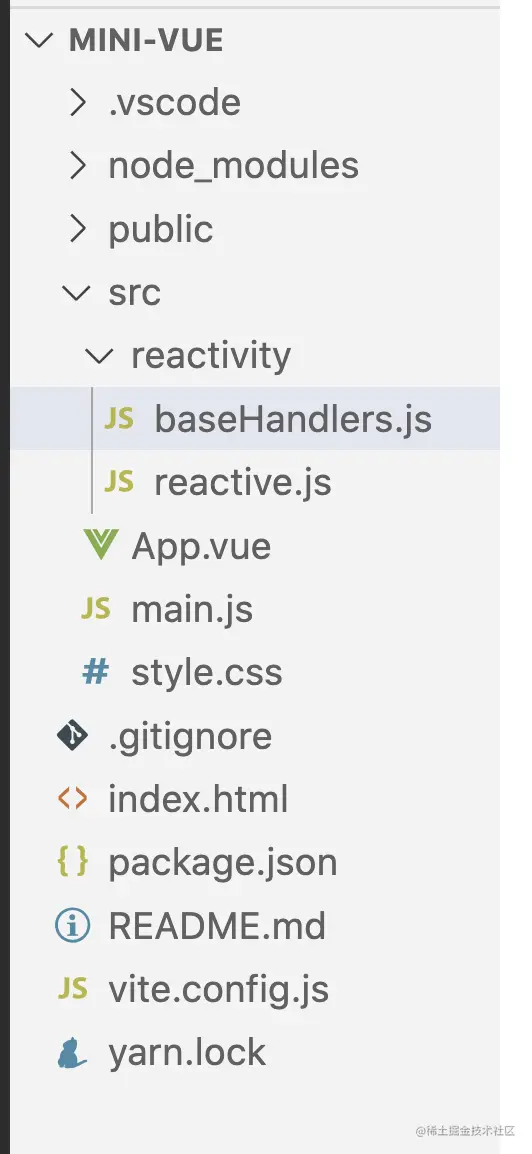
Task: Collapse the reactivity folder chevron
Action: coord(99,356)
